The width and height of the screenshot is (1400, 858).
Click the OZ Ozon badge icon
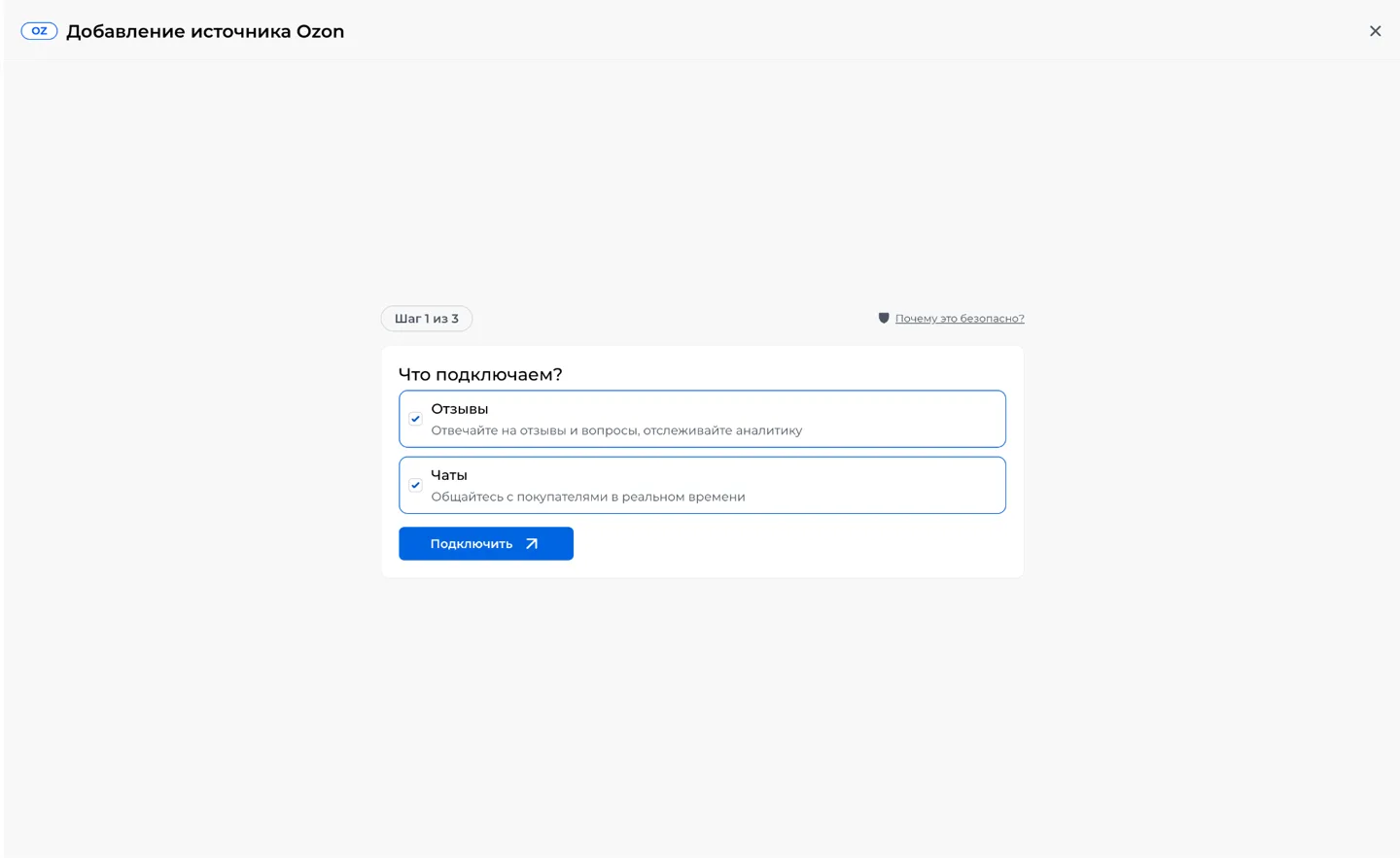click(x=39, y=31)
